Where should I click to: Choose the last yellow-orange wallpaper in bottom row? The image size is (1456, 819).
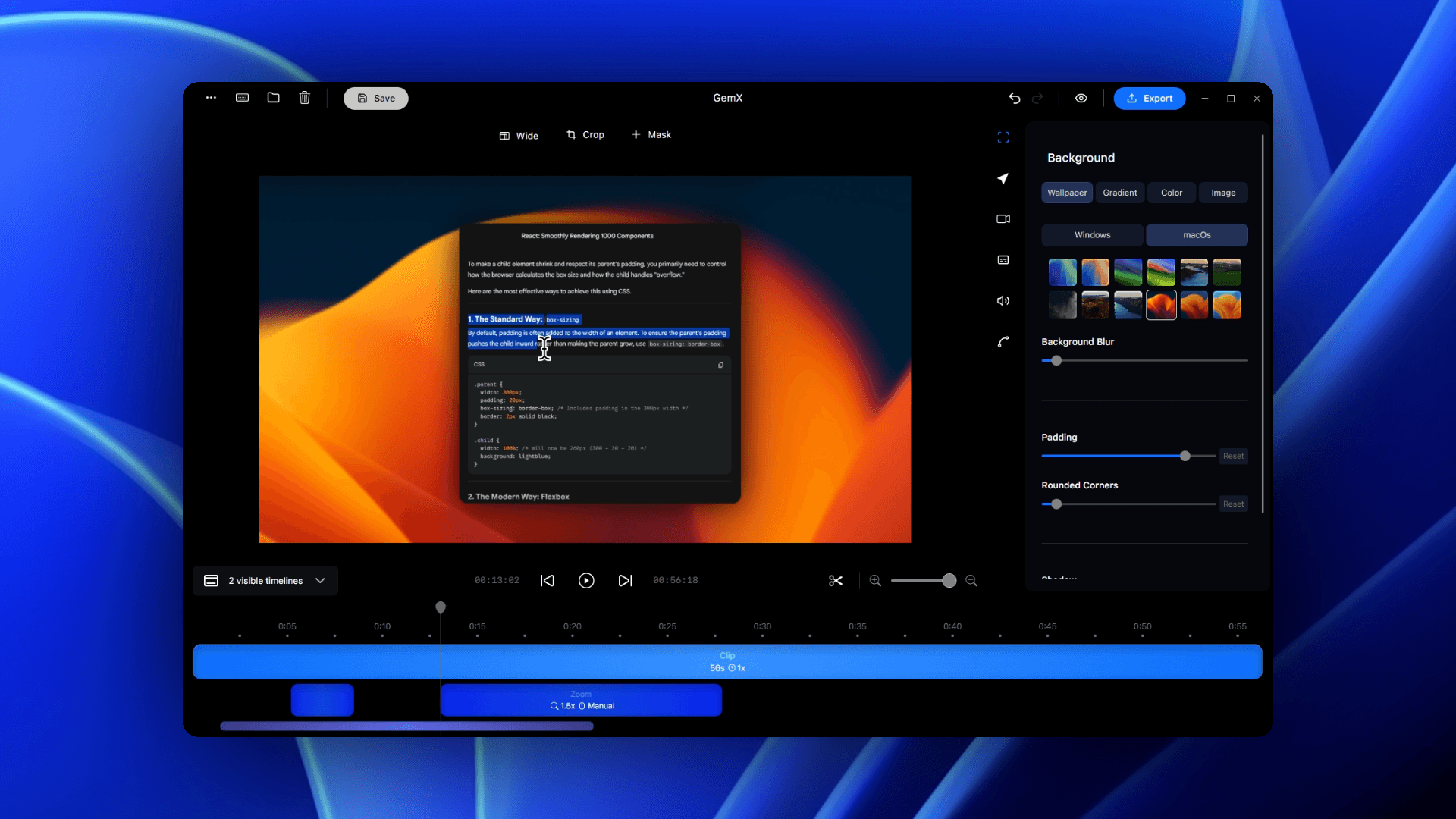pyautogui.click(x=1227, y=305)
